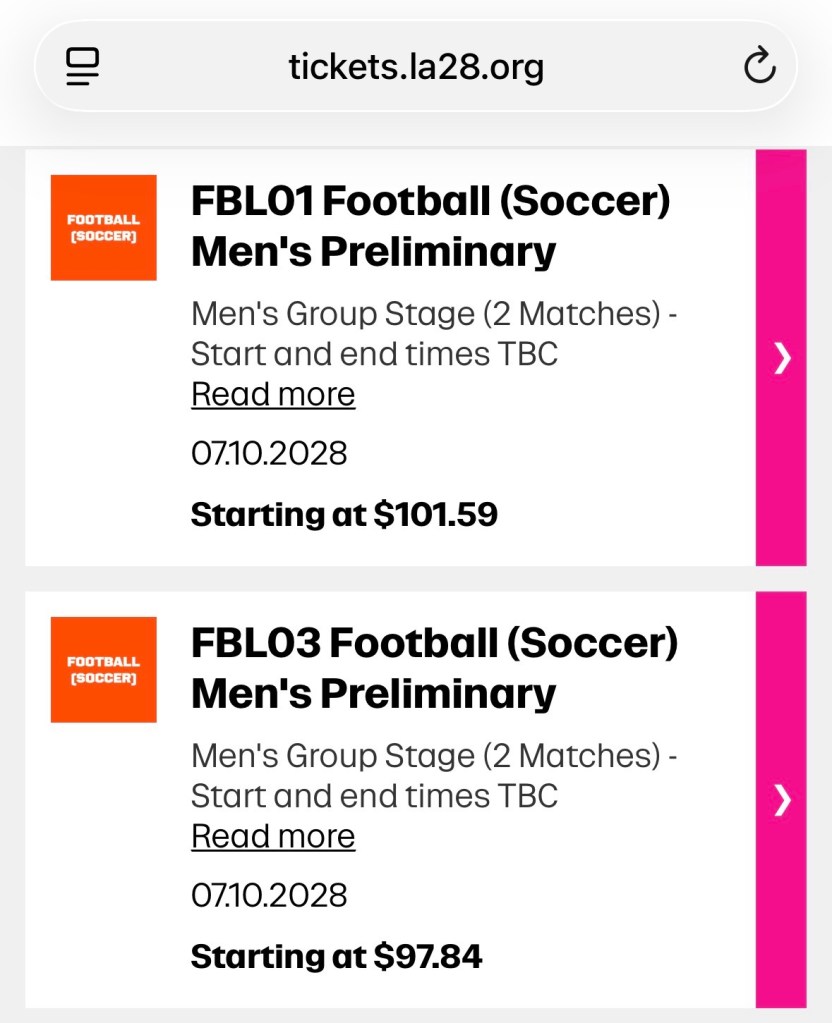Expand FBL03 description with Read more
The image size is (832, 1023).
click(273, 836)
